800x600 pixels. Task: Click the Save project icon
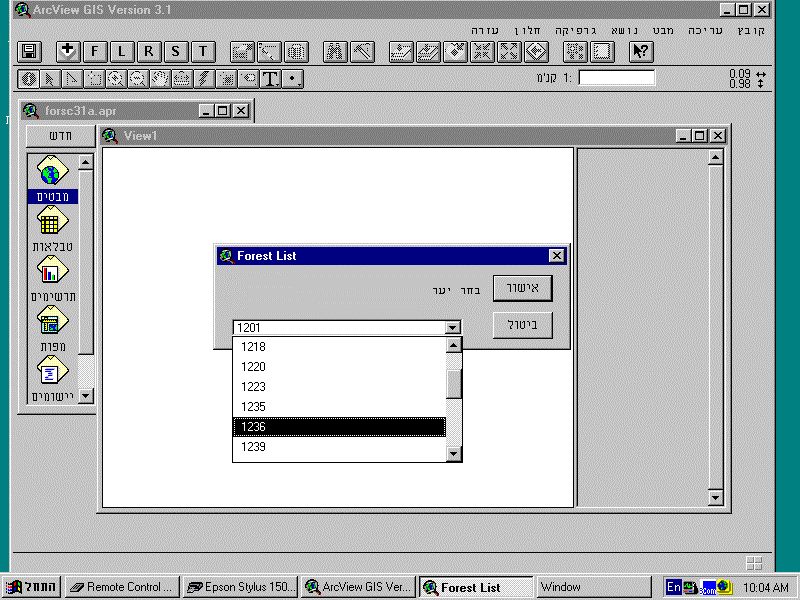[x=29, y=51]
